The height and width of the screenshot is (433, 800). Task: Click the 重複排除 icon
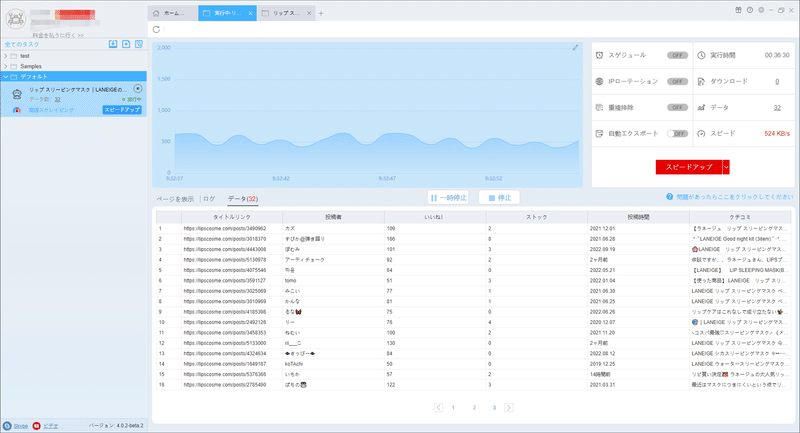pos(599,108)
